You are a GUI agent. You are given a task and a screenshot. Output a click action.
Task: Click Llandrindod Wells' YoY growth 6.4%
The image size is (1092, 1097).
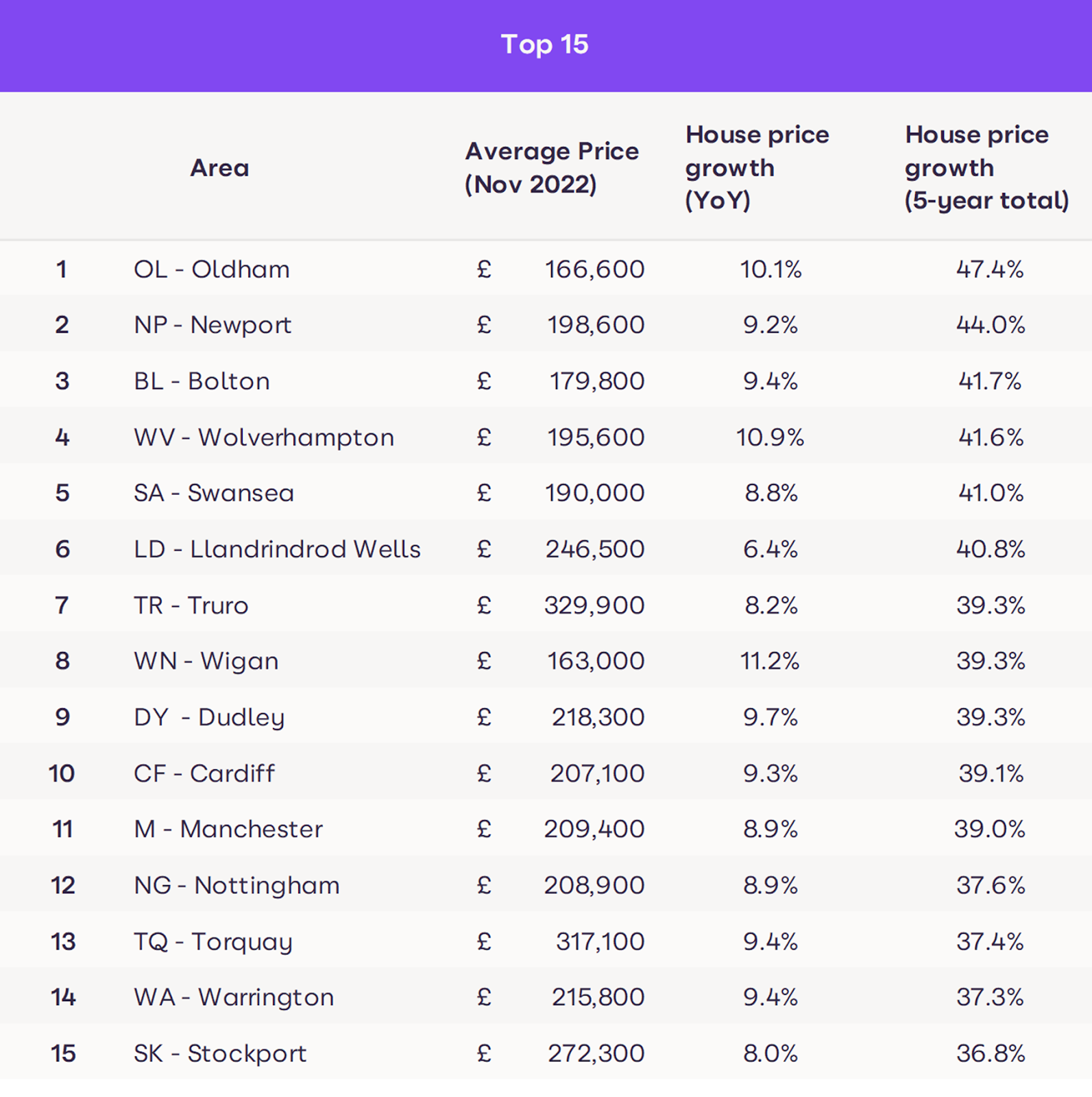pos(771,549)
